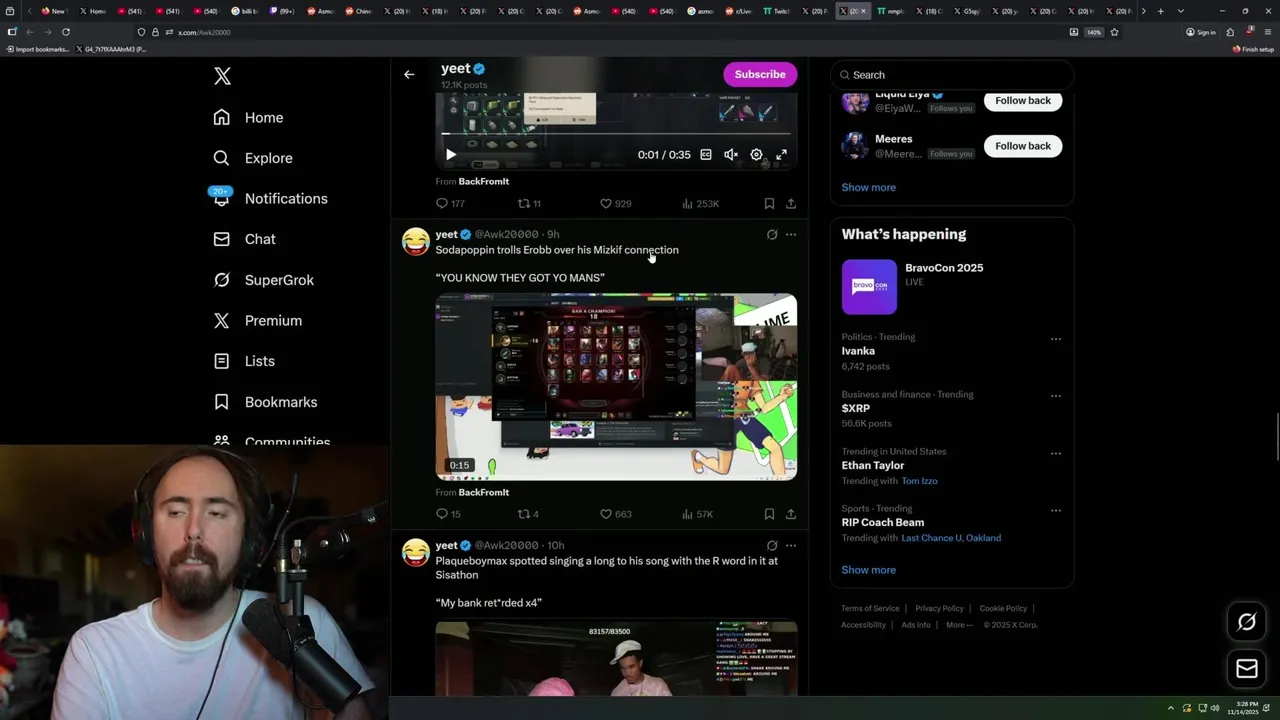1280x720 pixels.
Task: Click the Subscribe button
Action: pyautogui.click(x=760, y=74)
